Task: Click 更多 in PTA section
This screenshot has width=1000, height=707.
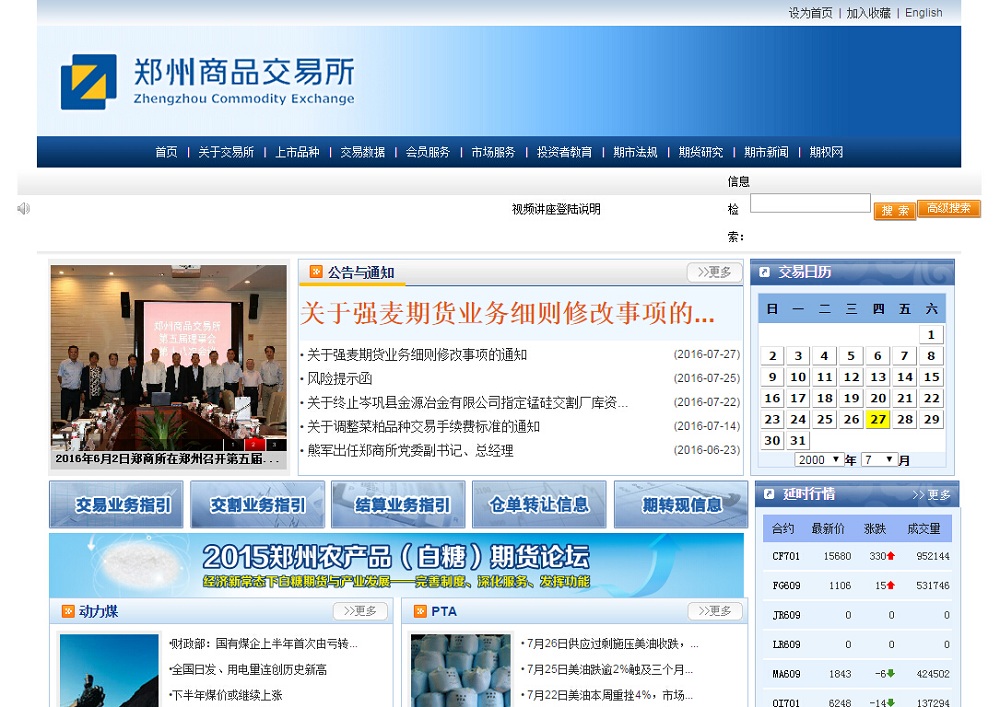Action: coord(715,611)
